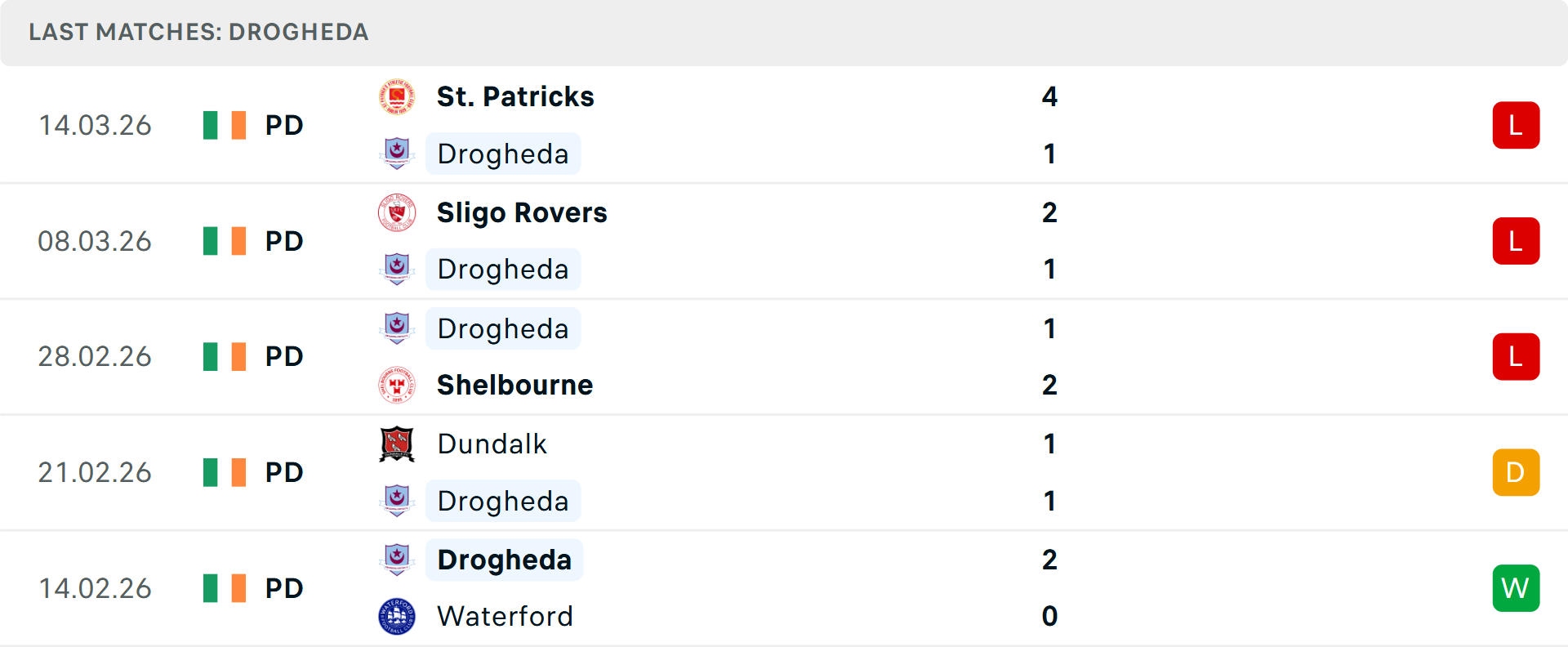Select the PD label in the 21.02.26 row
The width and height of the screenshot is (1568, 647).
[283, 472]
